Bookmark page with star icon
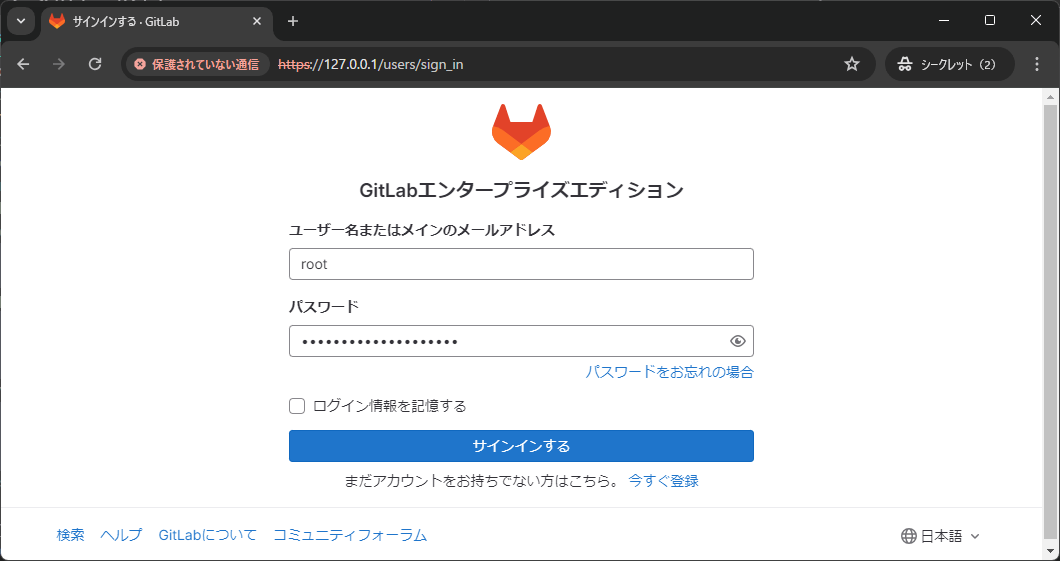This screenshot has height=561, width=1060. (x=852, y=64)
